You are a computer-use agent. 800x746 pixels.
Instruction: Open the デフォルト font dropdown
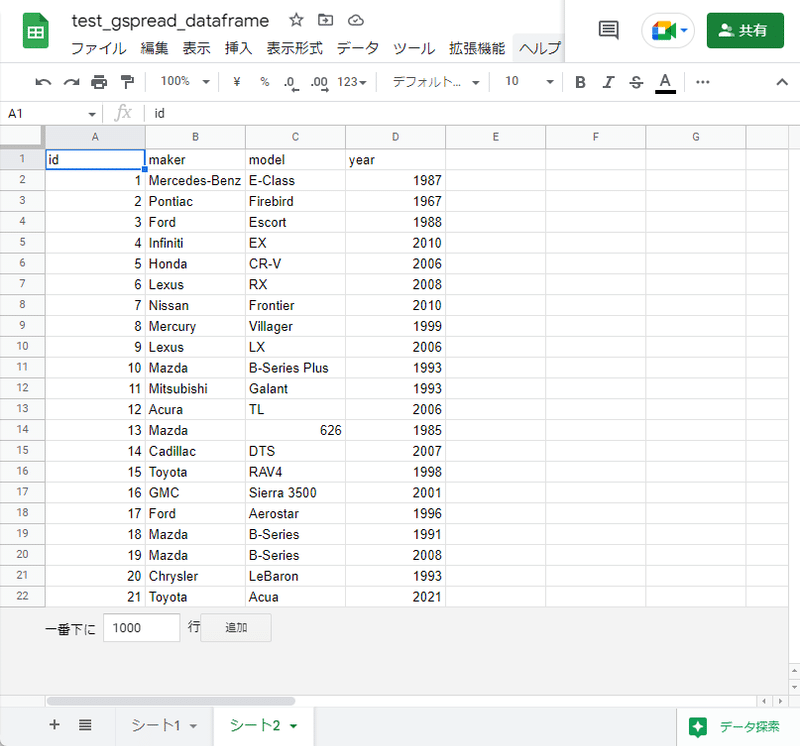(x=436, y=82)
